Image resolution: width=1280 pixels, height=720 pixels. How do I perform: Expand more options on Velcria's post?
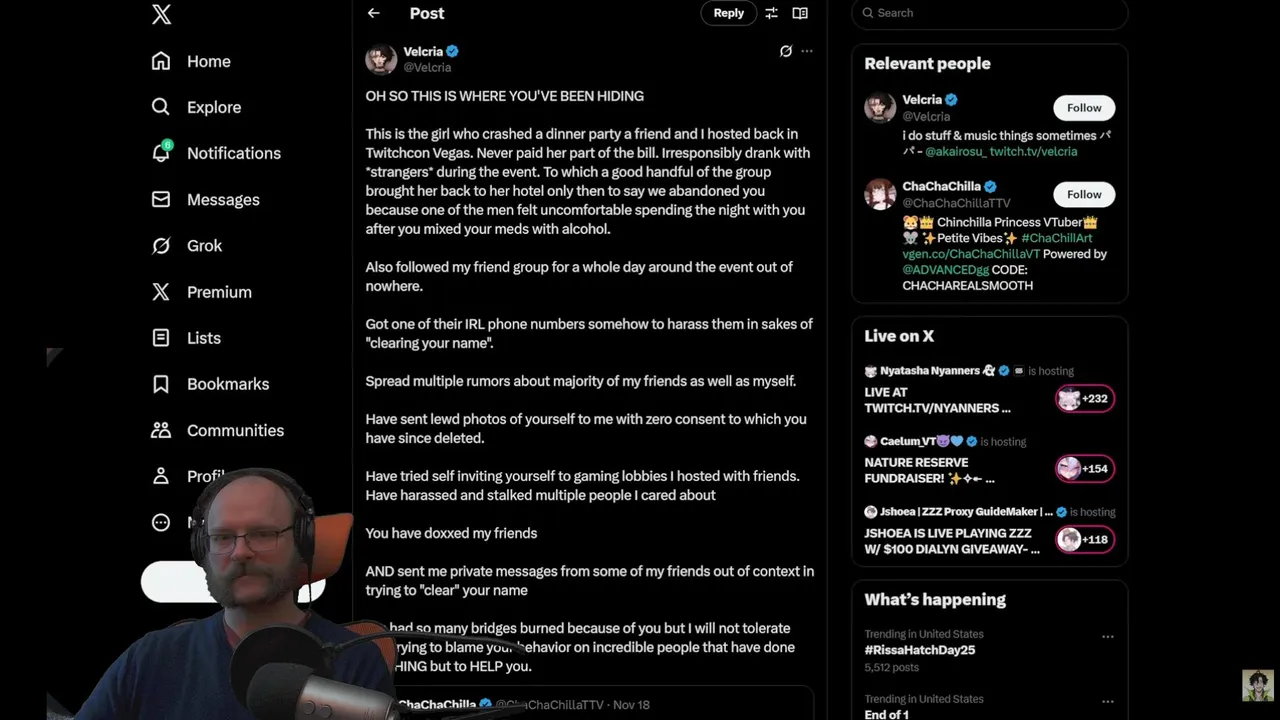807,51
